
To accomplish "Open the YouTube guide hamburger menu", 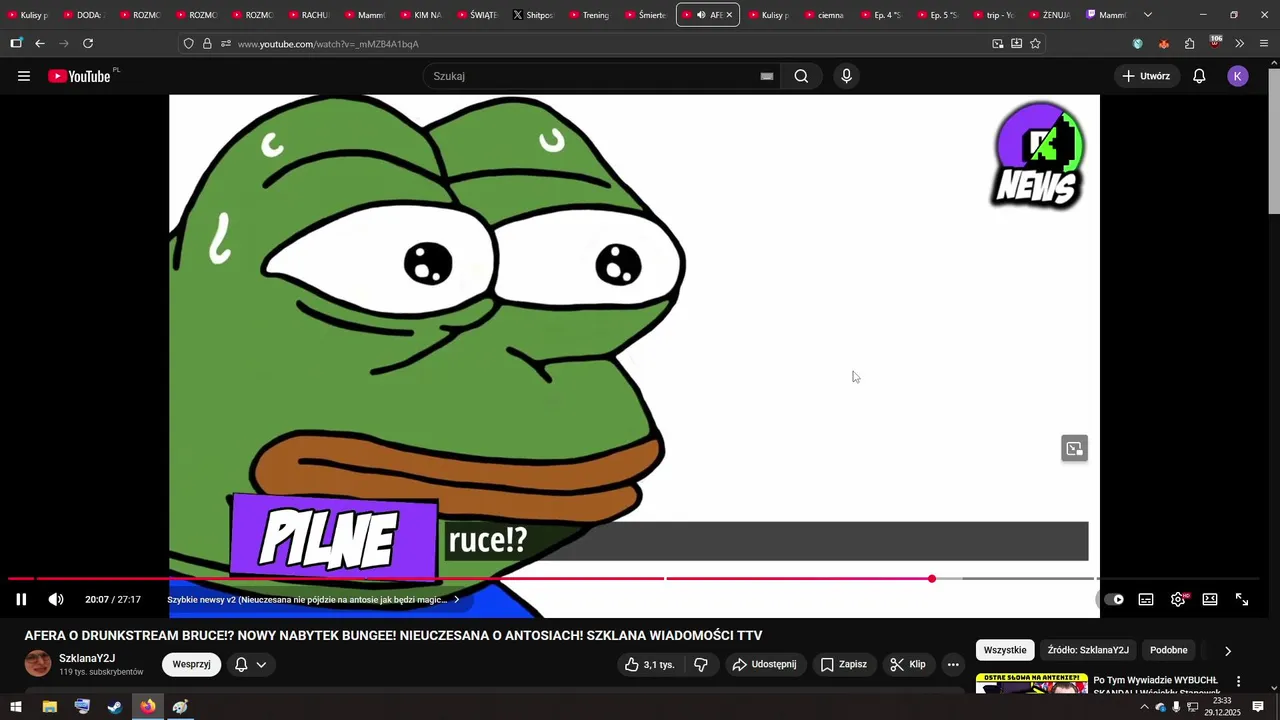I will coord(24,76).
